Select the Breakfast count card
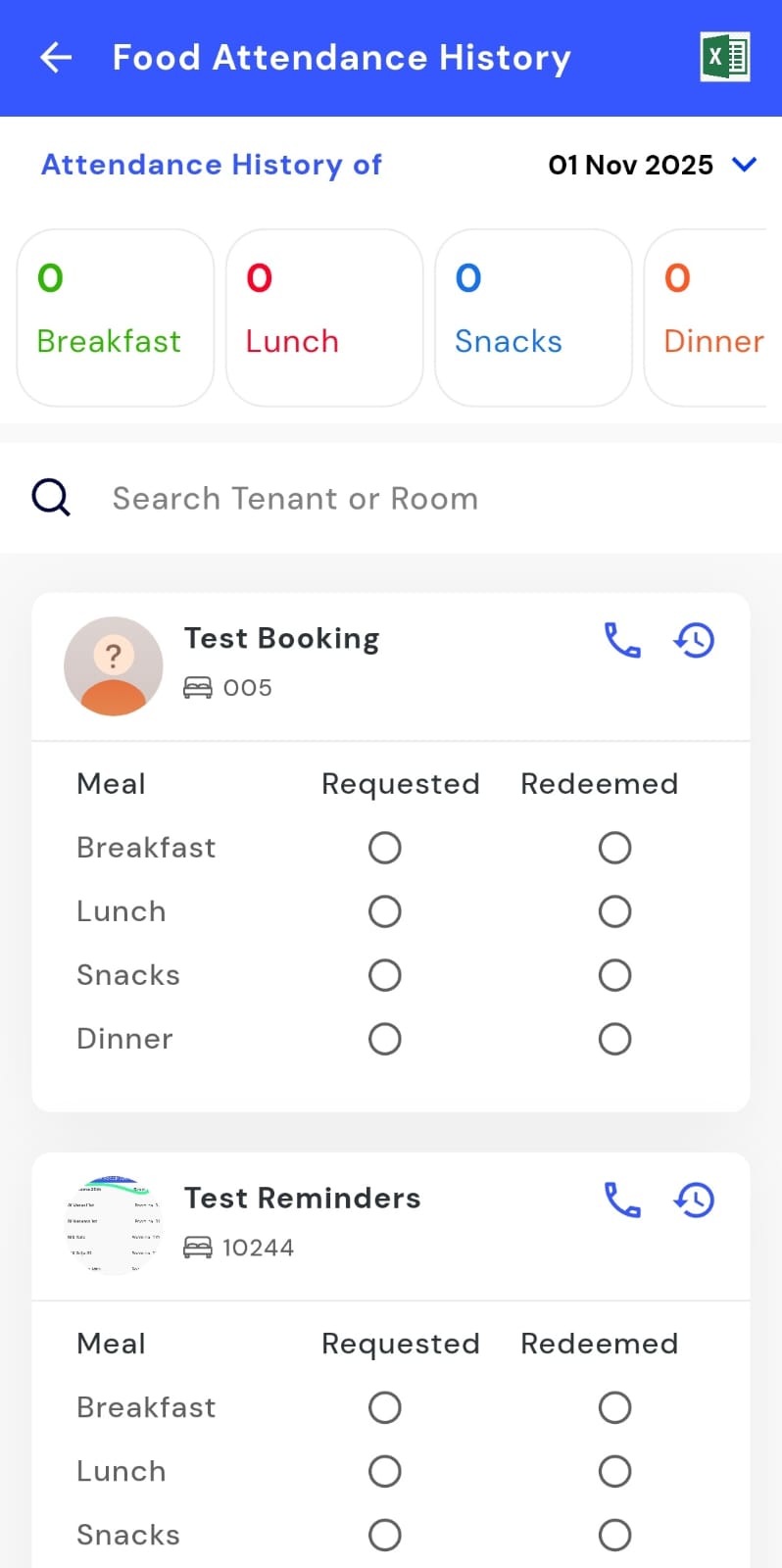 click(x=116, y=318)
